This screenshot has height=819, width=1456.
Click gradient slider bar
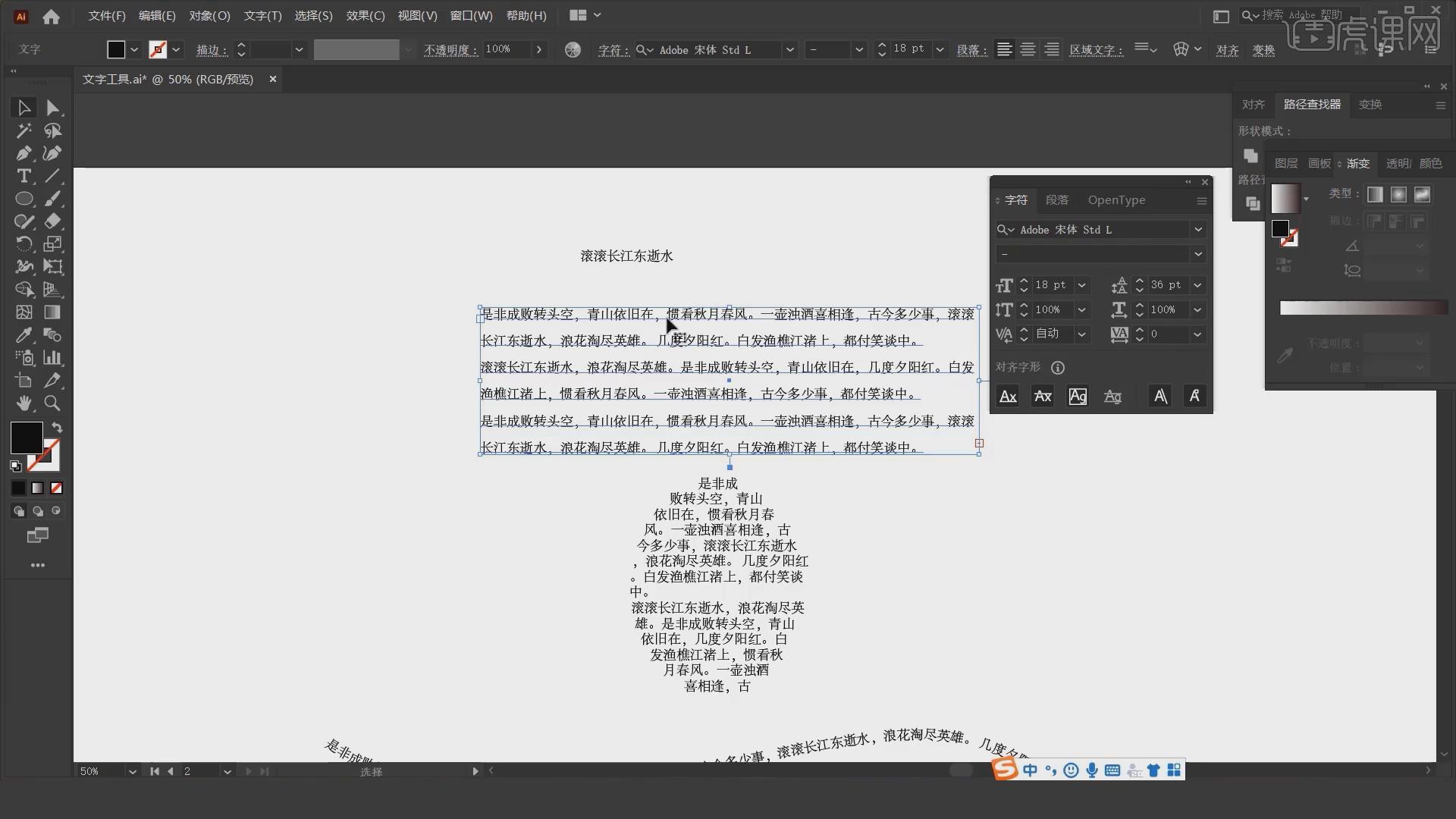(1363, 307)
